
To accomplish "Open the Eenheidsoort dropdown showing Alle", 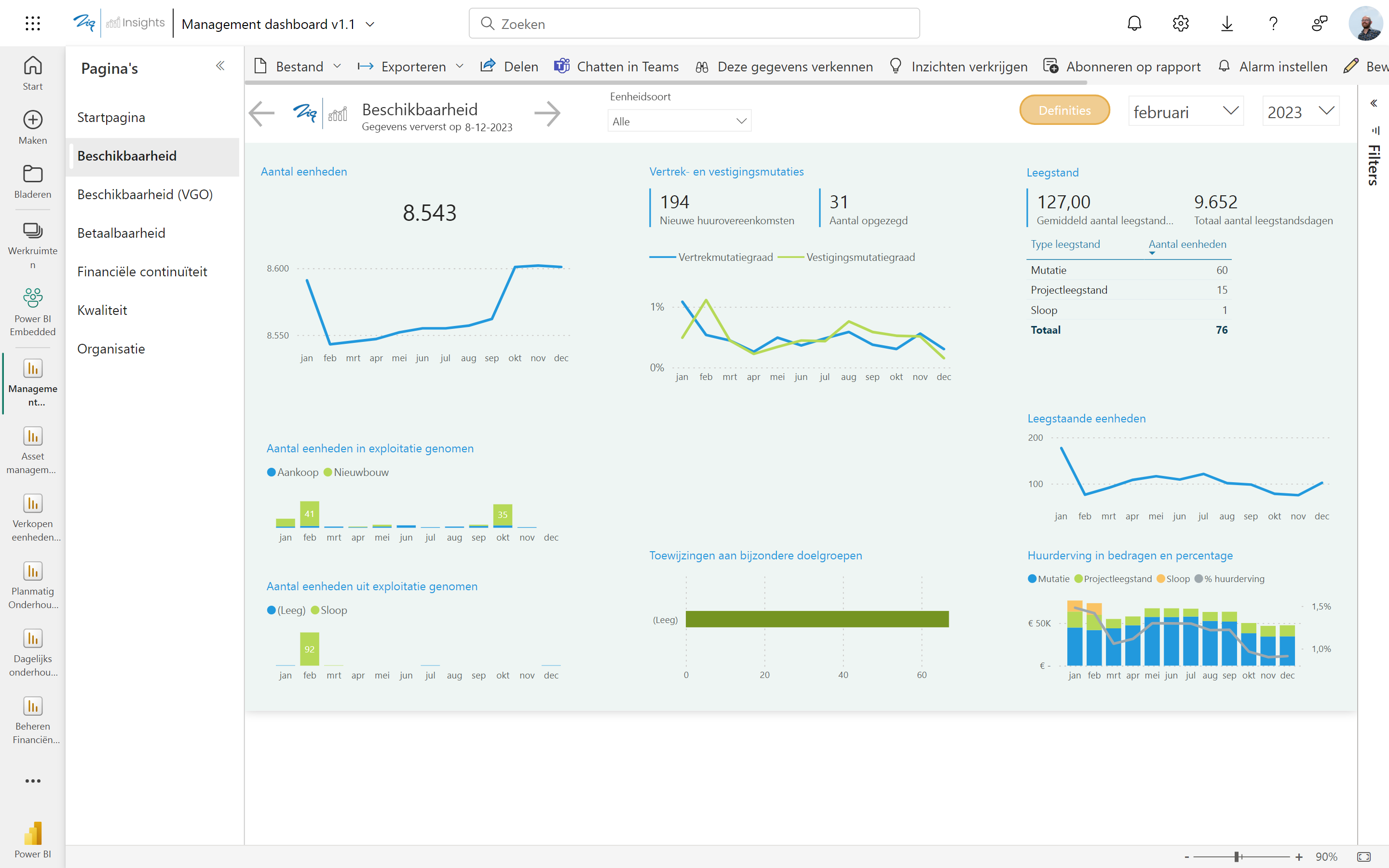I will [x=679, y=121].
